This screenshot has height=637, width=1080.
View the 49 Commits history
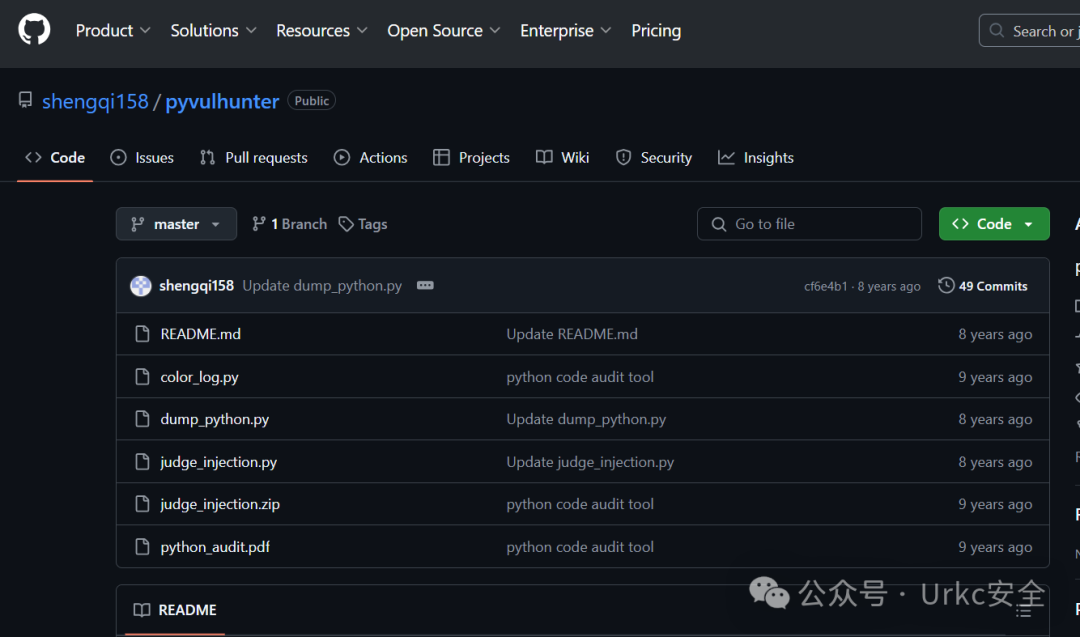point(983,286)
